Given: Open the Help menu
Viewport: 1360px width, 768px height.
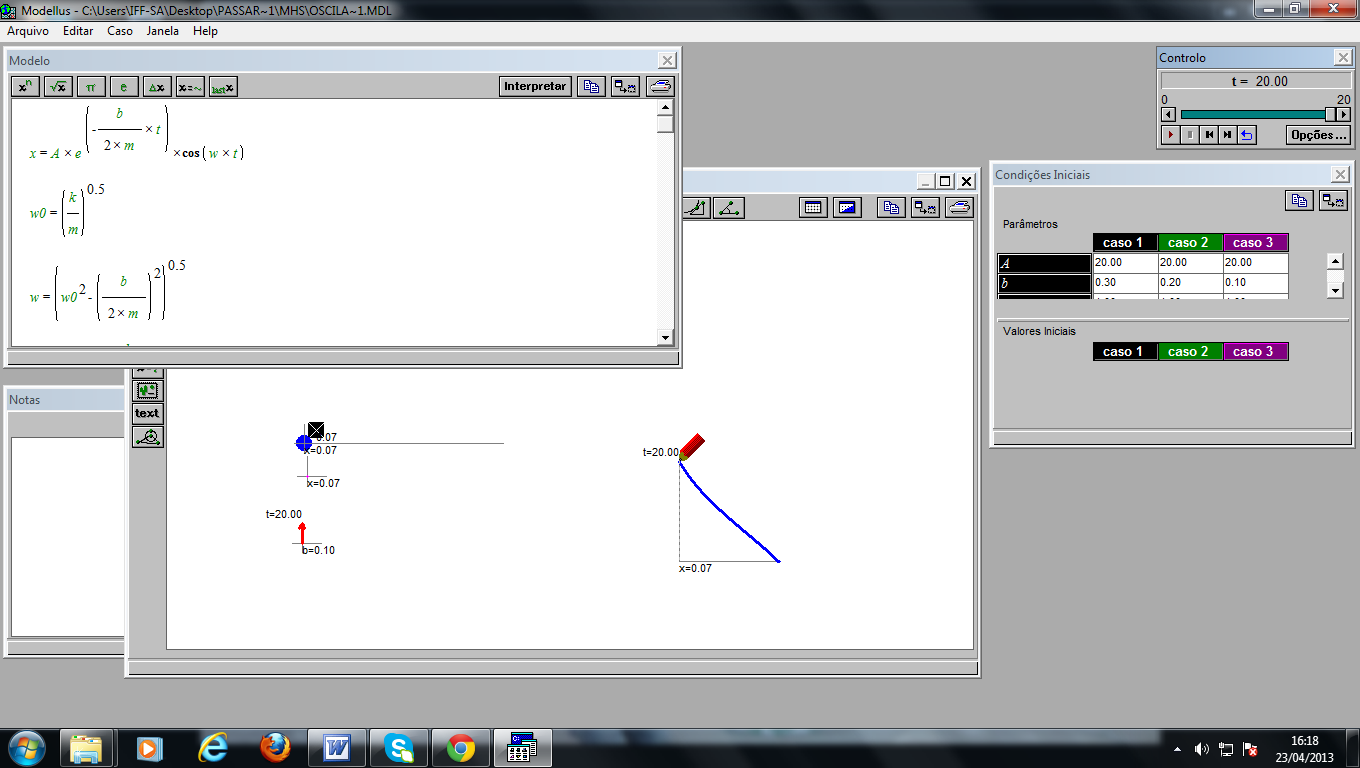Looking at the screenshot, I should (x=205, y=31).
